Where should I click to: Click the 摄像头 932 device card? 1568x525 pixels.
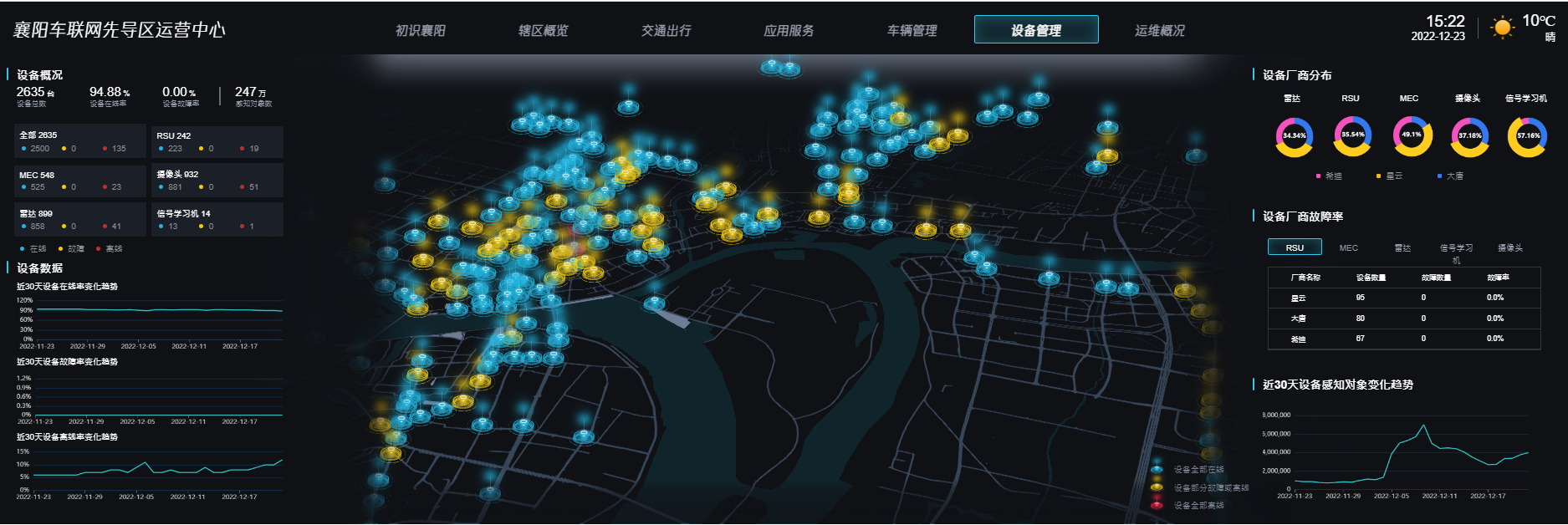coord(217,181)
